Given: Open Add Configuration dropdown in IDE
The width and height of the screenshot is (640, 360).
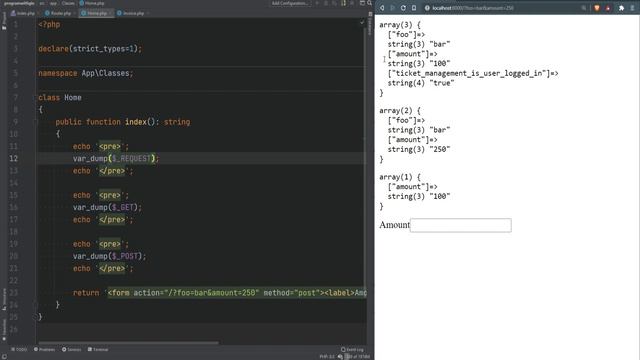Looking at the screenshot, I should coord(290,3).
